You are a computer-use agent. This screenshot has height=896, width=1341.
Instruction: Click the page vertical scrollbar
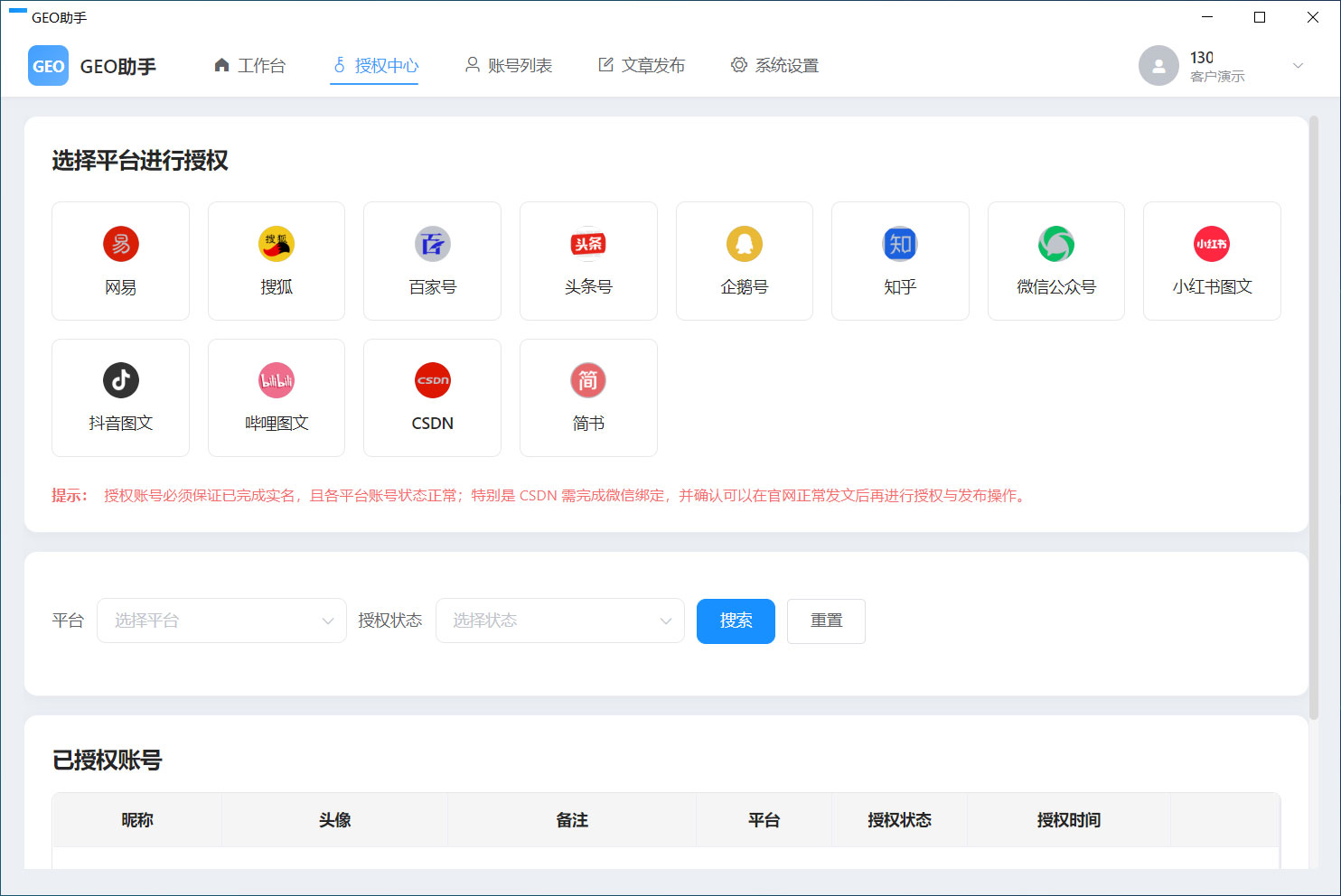pyautogui.click(x=1314, y=415)
